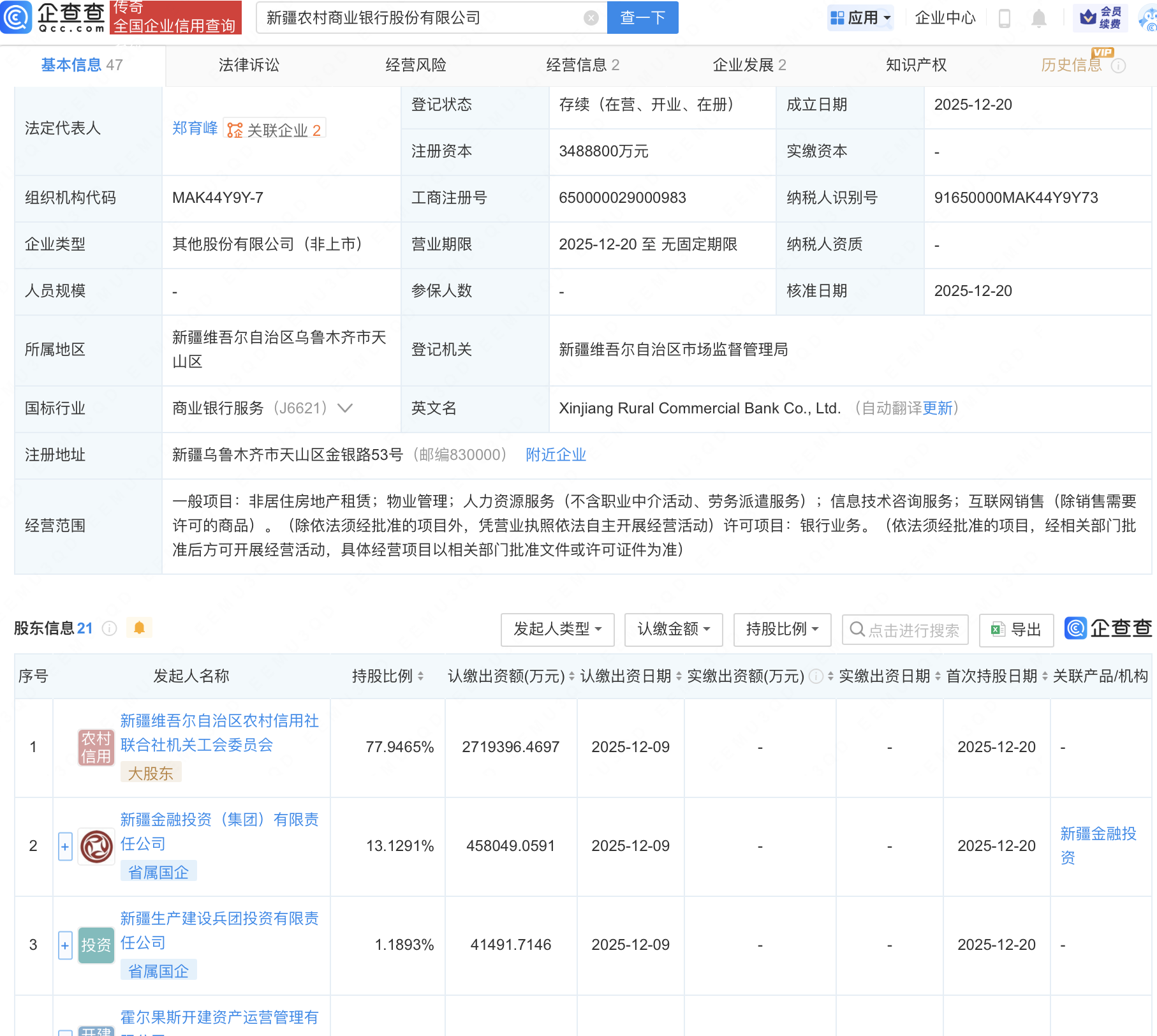Viewport: 1157px width, 1036px height.
Task: Click info icon beside shareholder count
Action: [x=110, y=629]
